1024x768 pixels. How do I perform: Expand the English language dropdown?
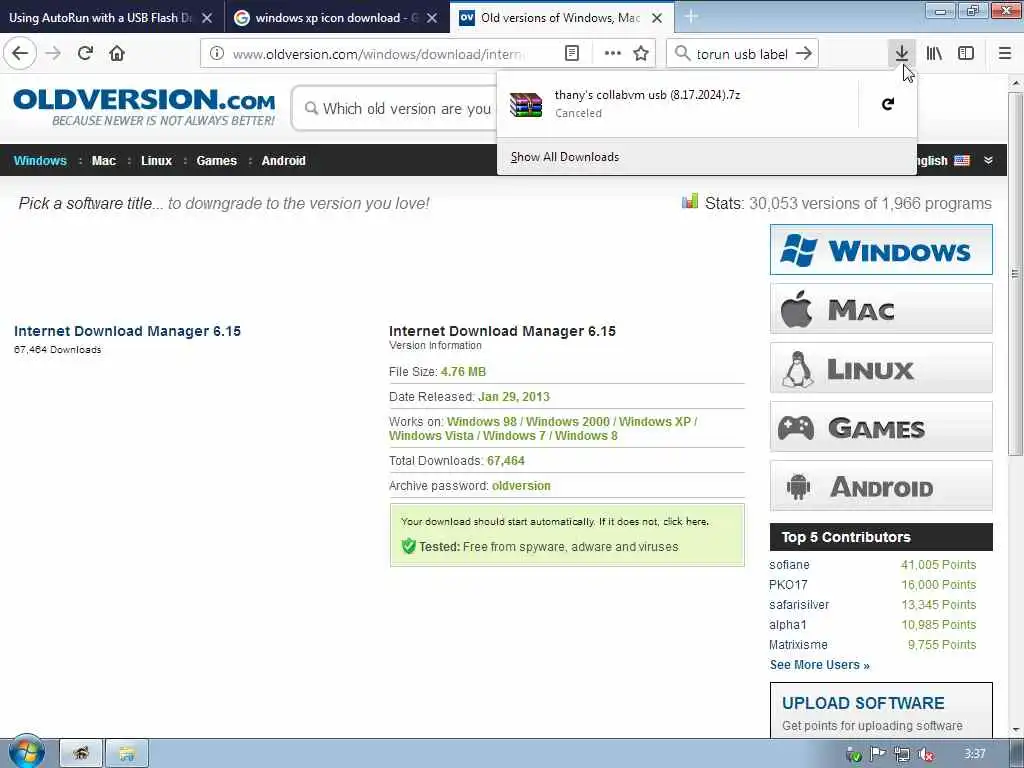click(x=988, y=161)
